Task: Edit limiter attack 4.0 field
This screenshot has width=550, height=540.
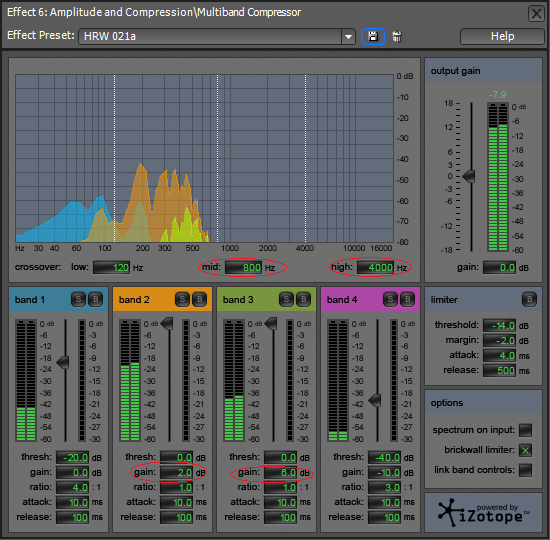Action: 499,355
